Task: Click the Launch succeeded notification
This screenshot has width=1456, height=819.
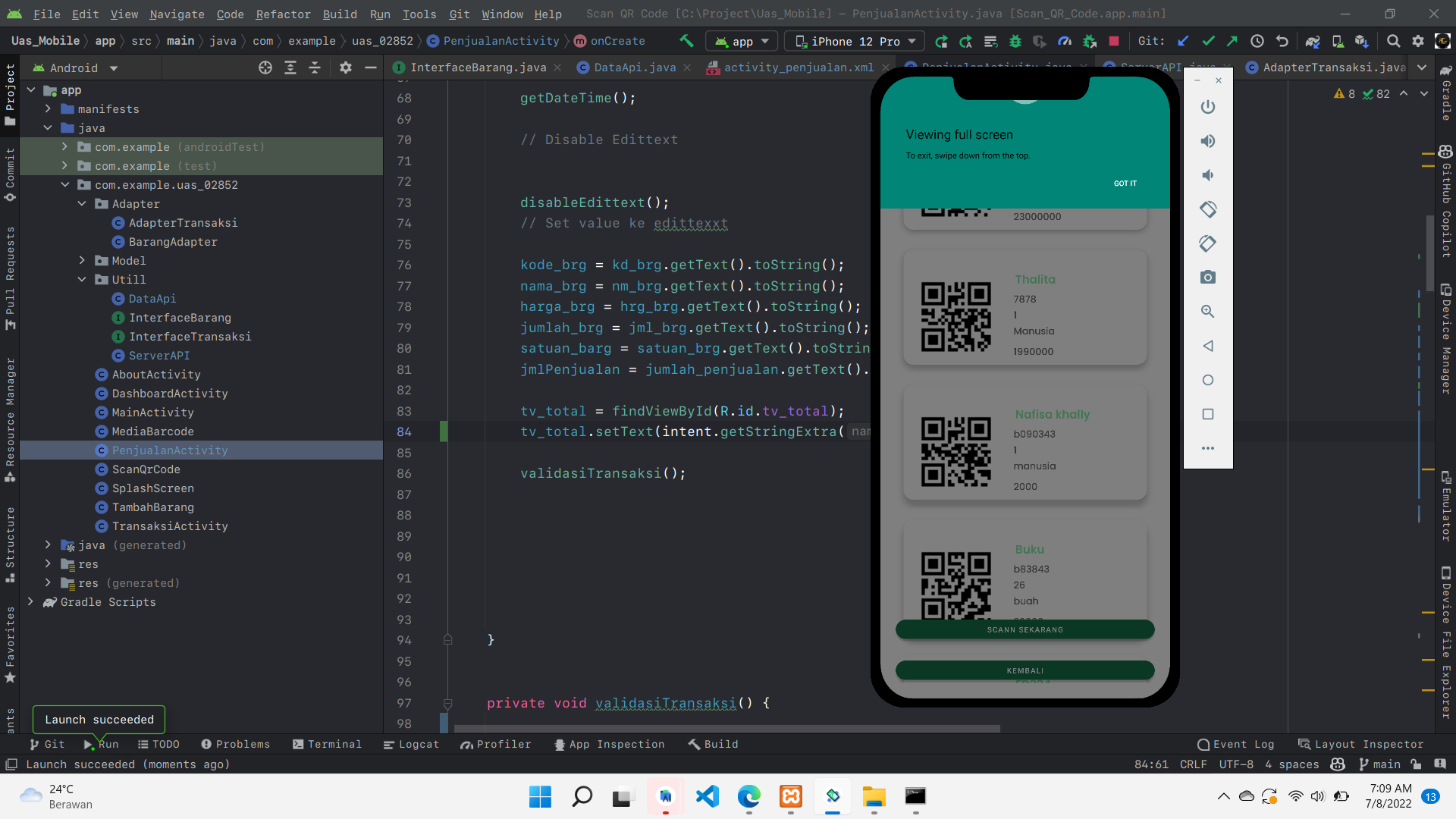Action: (x=99, y=719)
